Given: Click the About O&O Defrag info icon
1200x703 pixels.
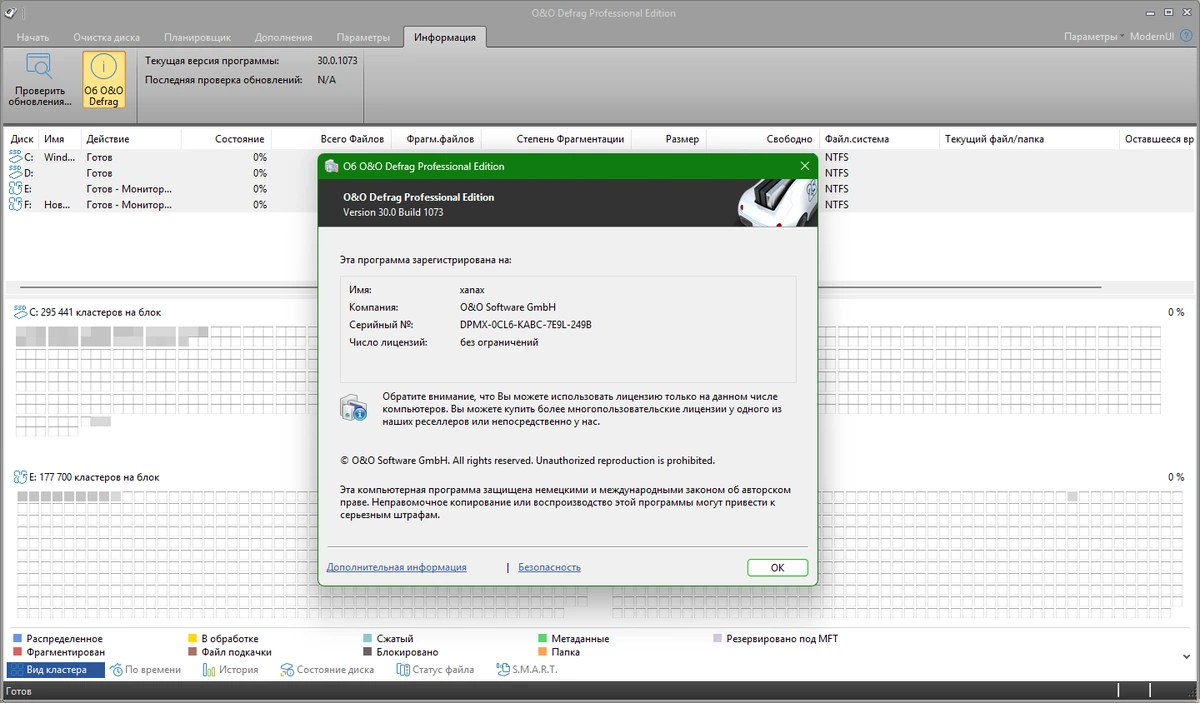Looking at the screenshot, I should click(103, 67).
